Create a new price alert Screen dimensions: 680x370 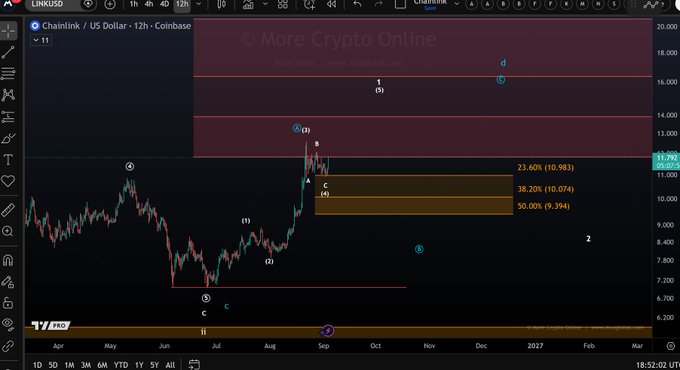coord(310,4)
